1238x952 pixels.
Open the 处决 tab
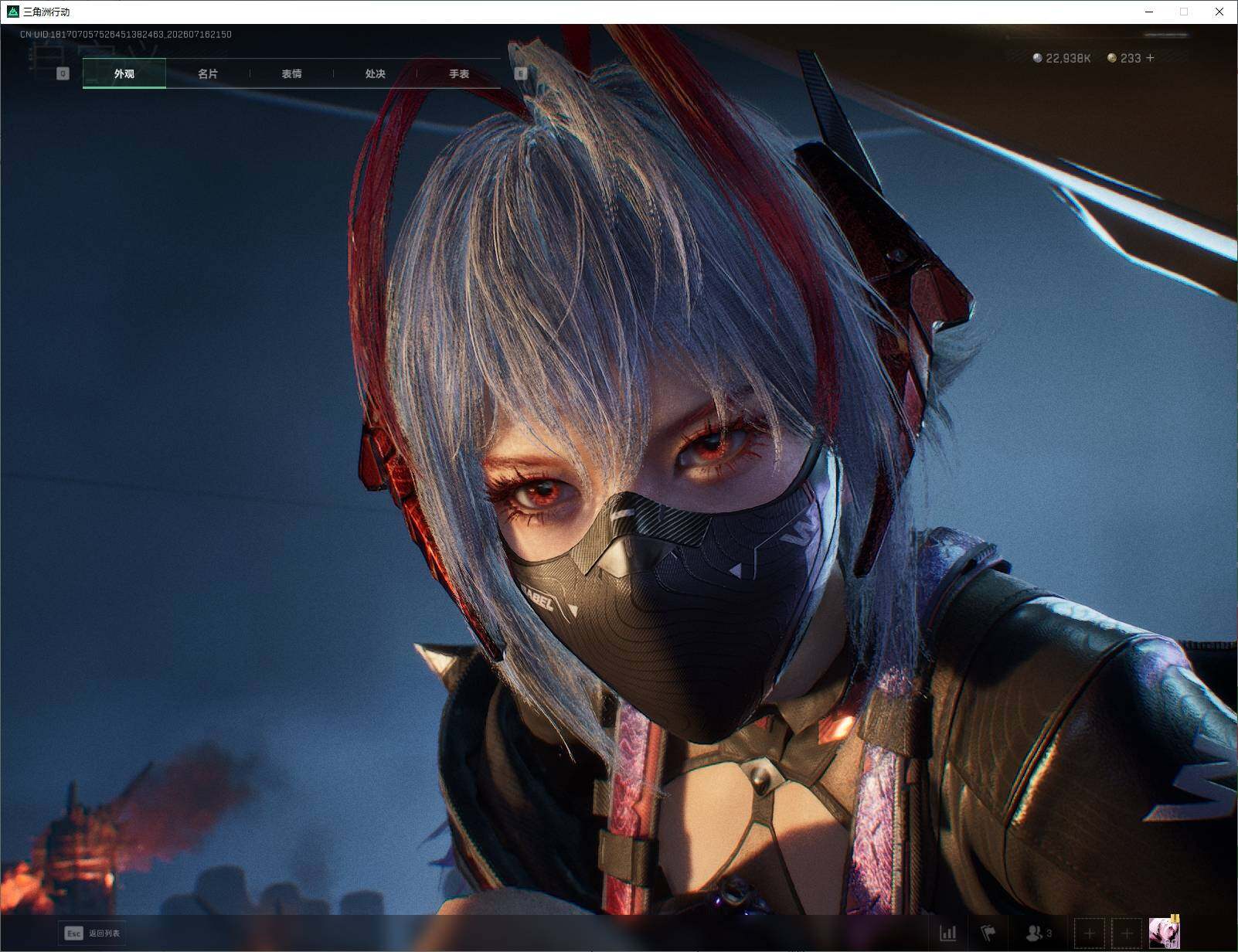point(375,73)
